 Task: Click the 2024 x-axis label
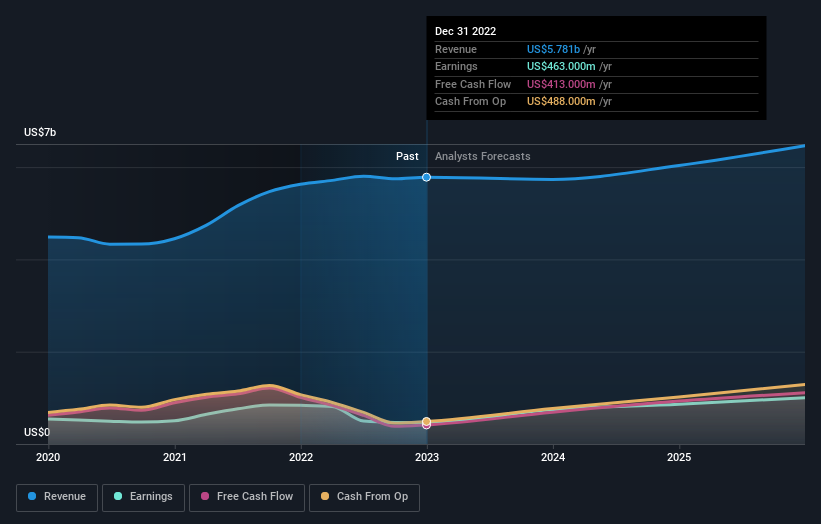tap(553, 458)
